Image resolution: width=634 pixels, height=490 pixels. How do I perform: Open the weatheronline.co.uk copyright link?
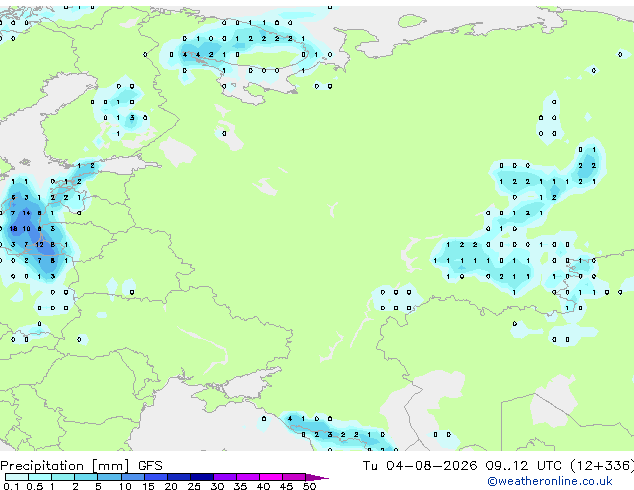tap(550, 481)
